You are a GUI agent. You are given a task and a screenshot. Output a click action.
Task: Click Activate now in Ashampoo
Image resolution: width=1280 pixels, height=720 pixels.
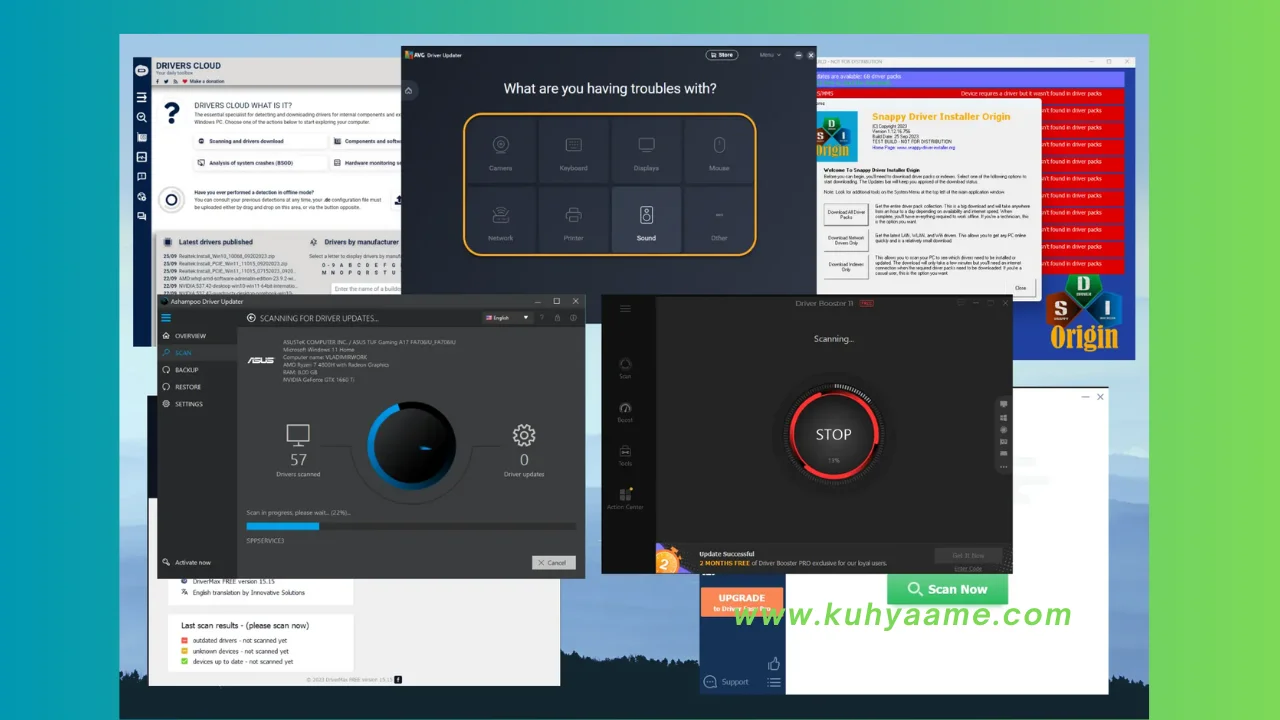coord(186,563)
